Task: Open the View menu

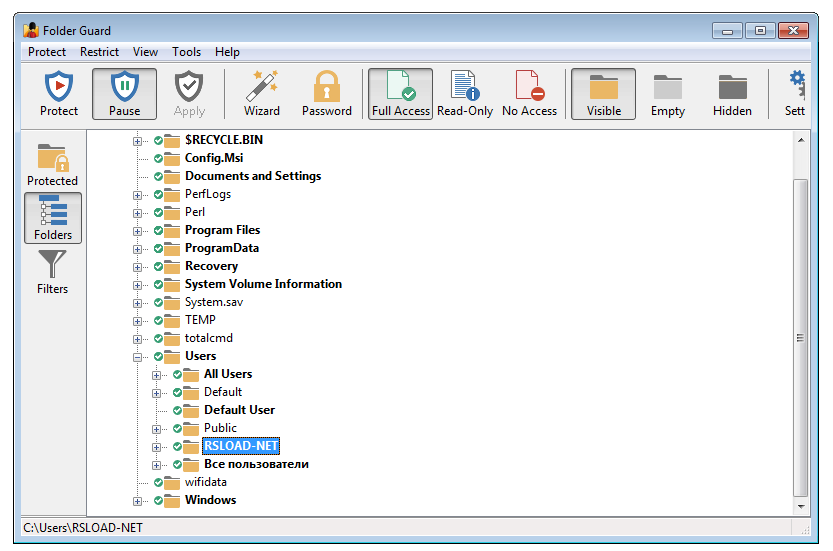Action: pos(145,52)
